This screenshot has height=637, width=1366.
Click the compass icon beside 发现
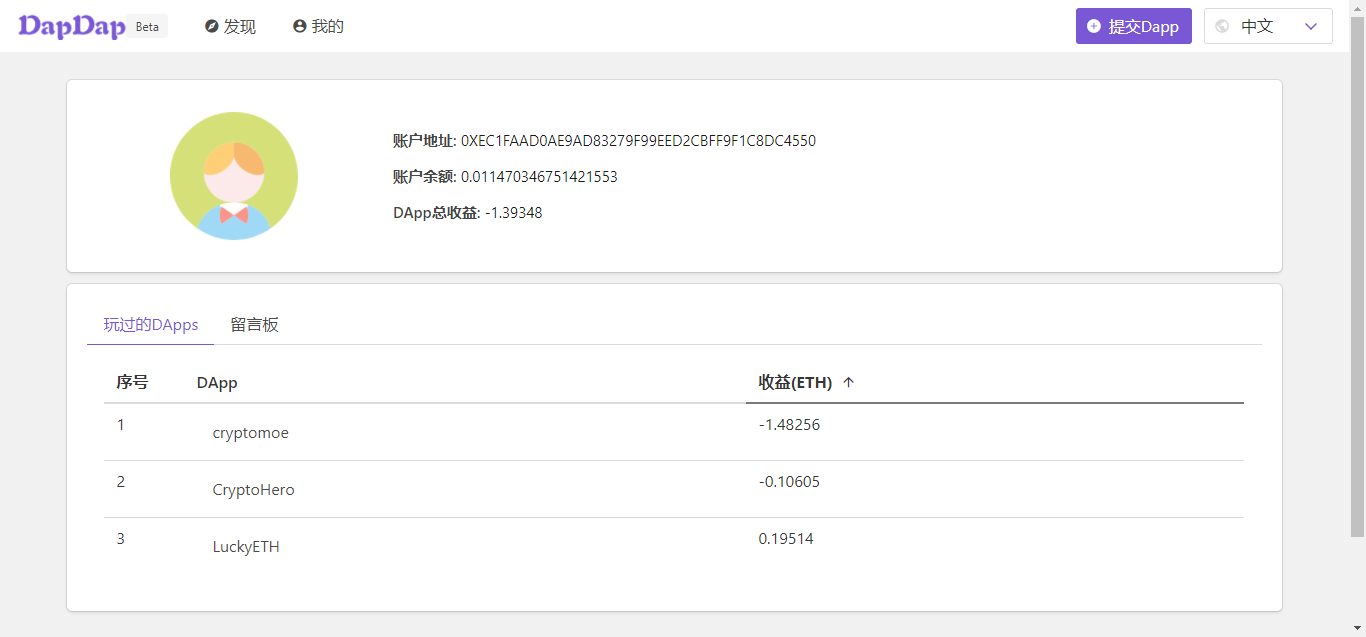click(212, 27)
